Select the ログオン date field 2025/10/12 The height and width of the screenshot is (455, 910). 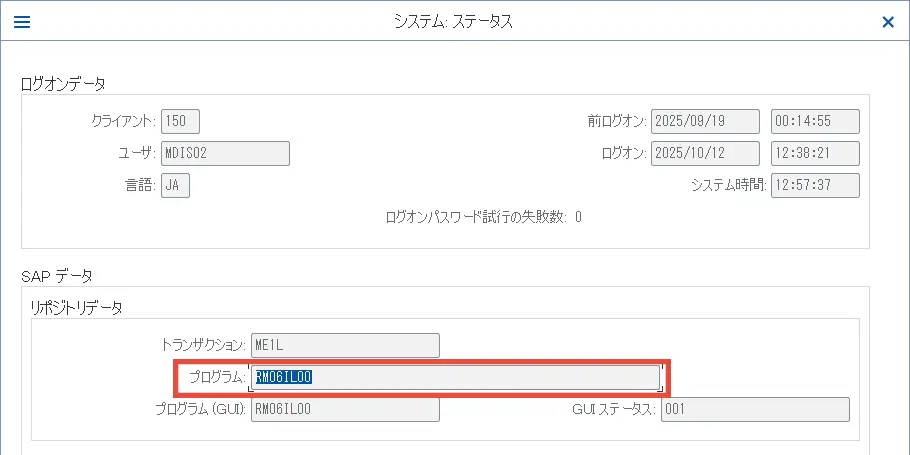705,153
